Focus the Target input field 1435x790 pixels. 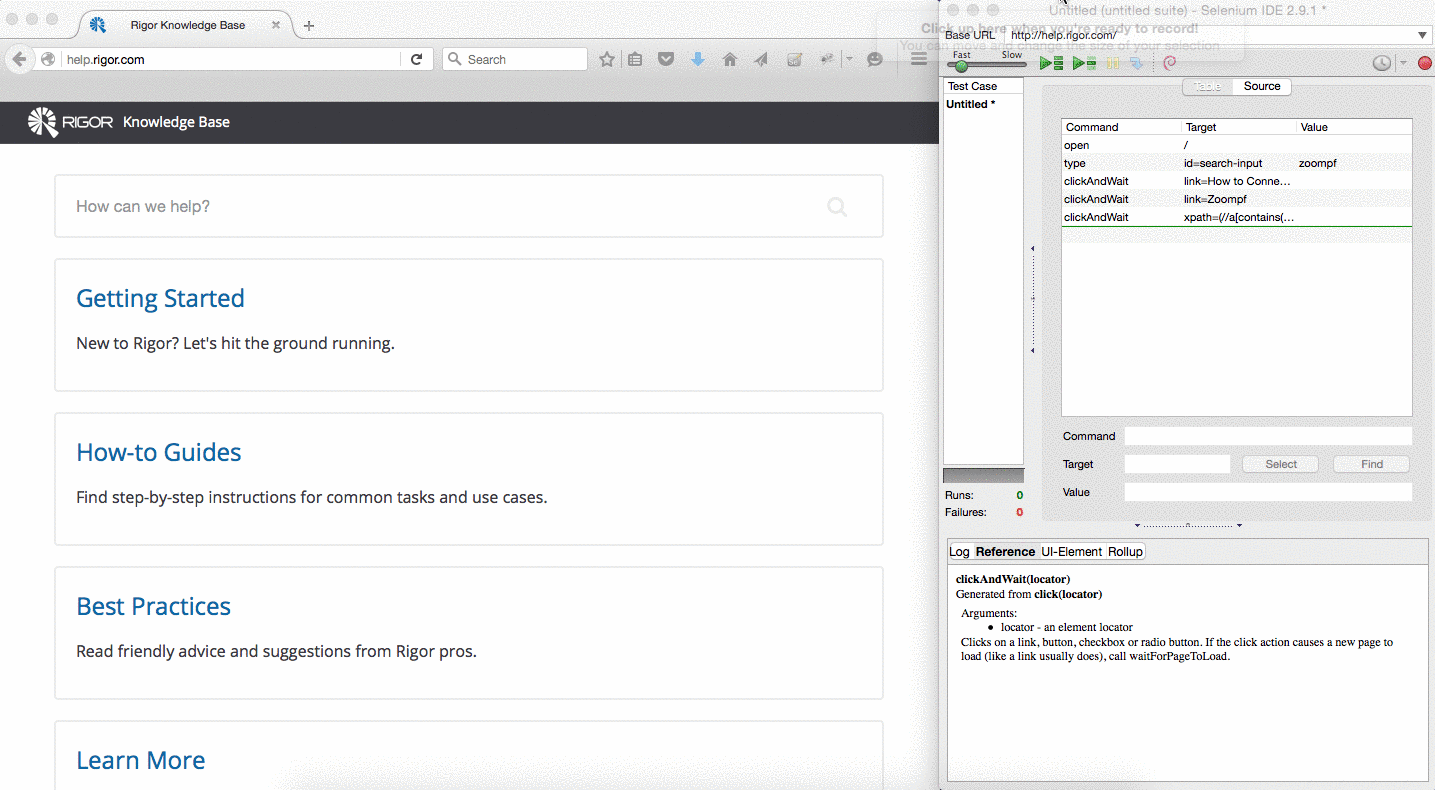1177,464
